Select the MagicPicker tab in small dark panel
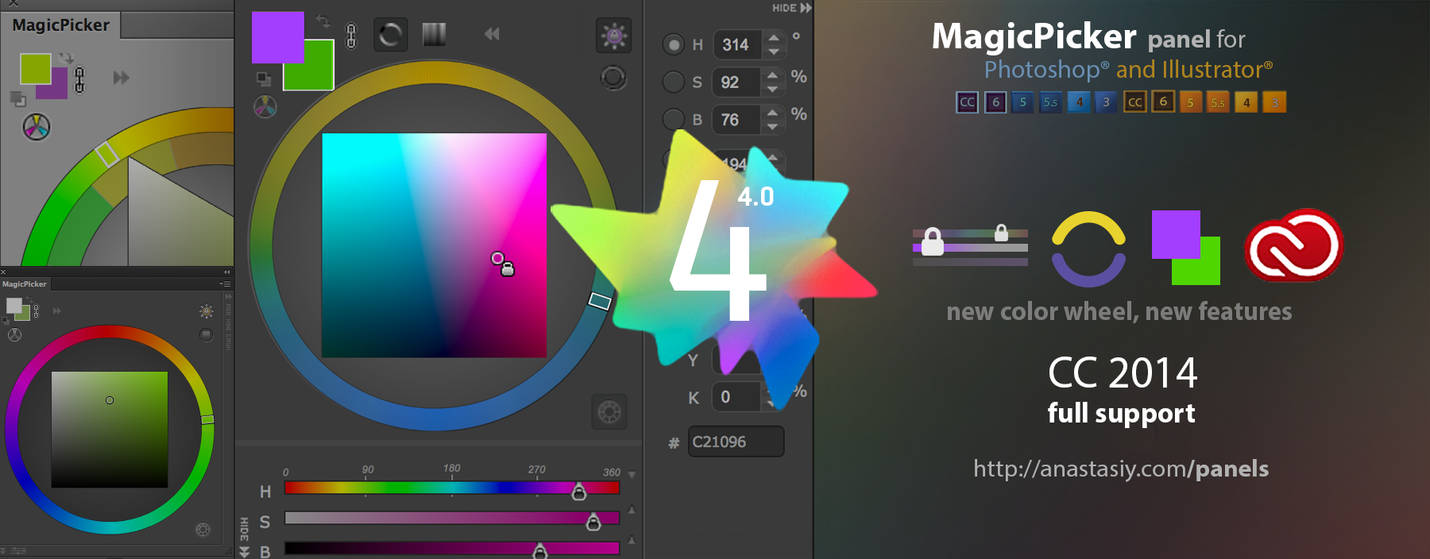This screenshot has width=1430, height=559. [x=25, y=284]
